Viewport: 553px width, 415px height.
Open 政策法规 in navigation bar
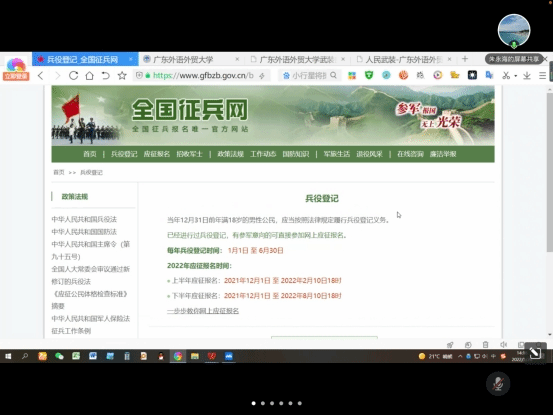coord(230,154)
